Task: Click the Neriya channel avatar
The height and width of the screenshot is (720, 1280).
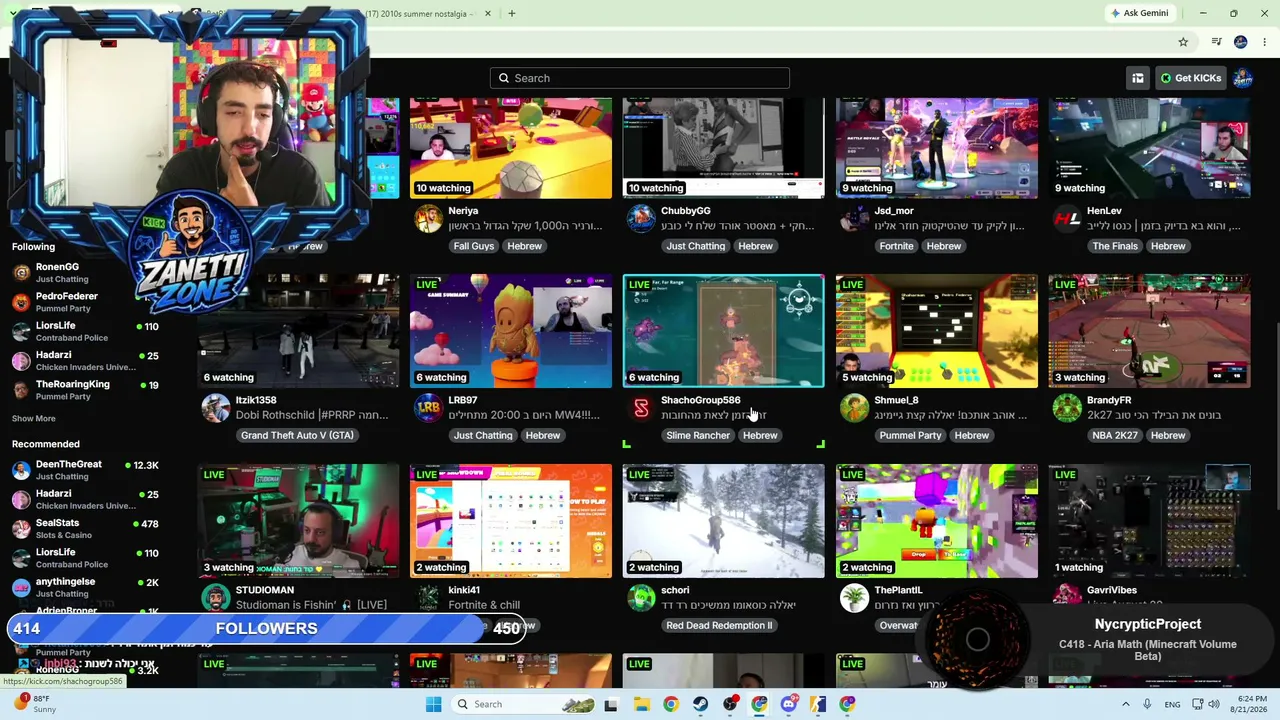Action: pos(428,219)
